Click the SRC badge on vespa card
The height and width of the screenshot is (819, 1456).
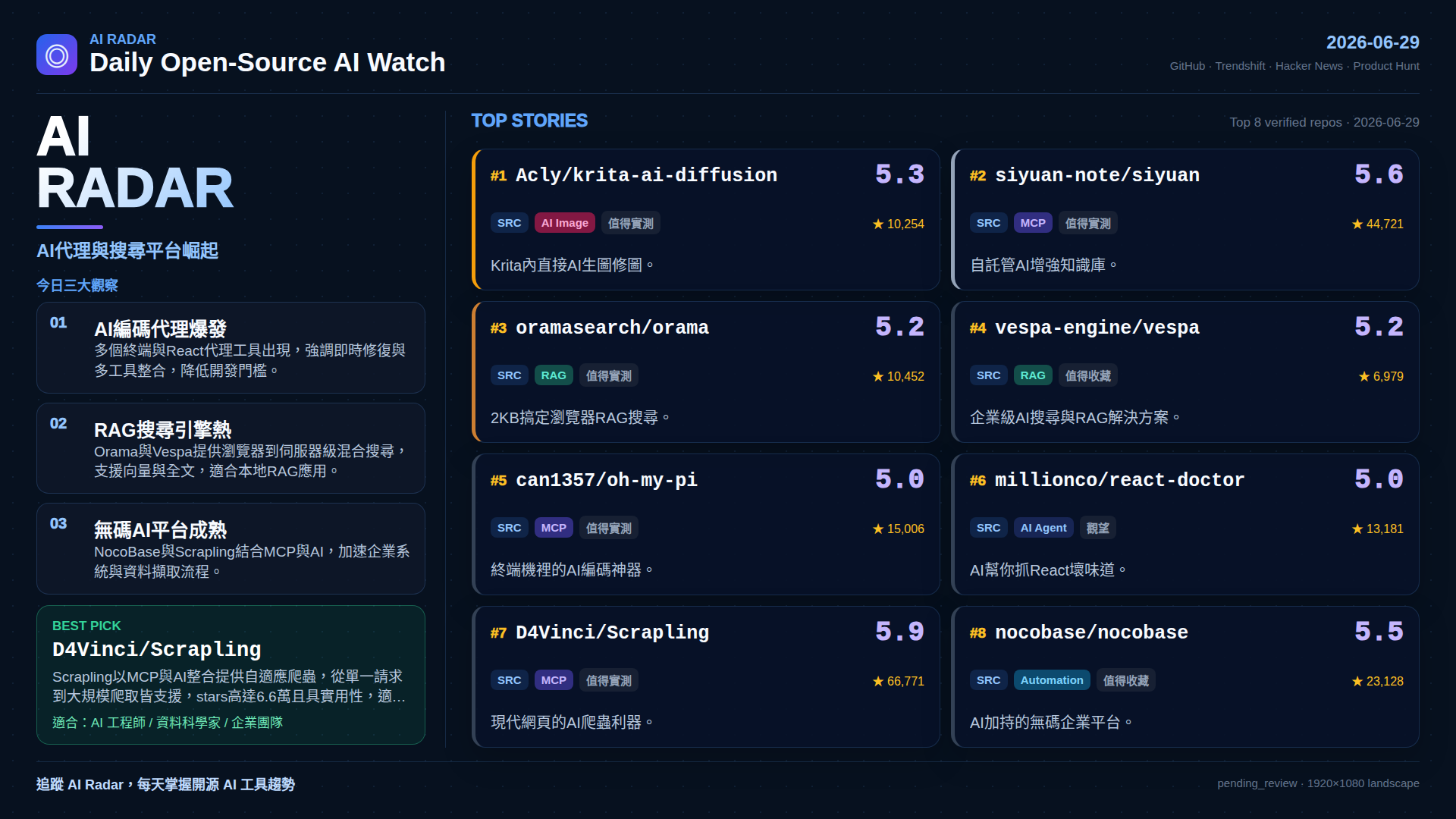(988, 375)
